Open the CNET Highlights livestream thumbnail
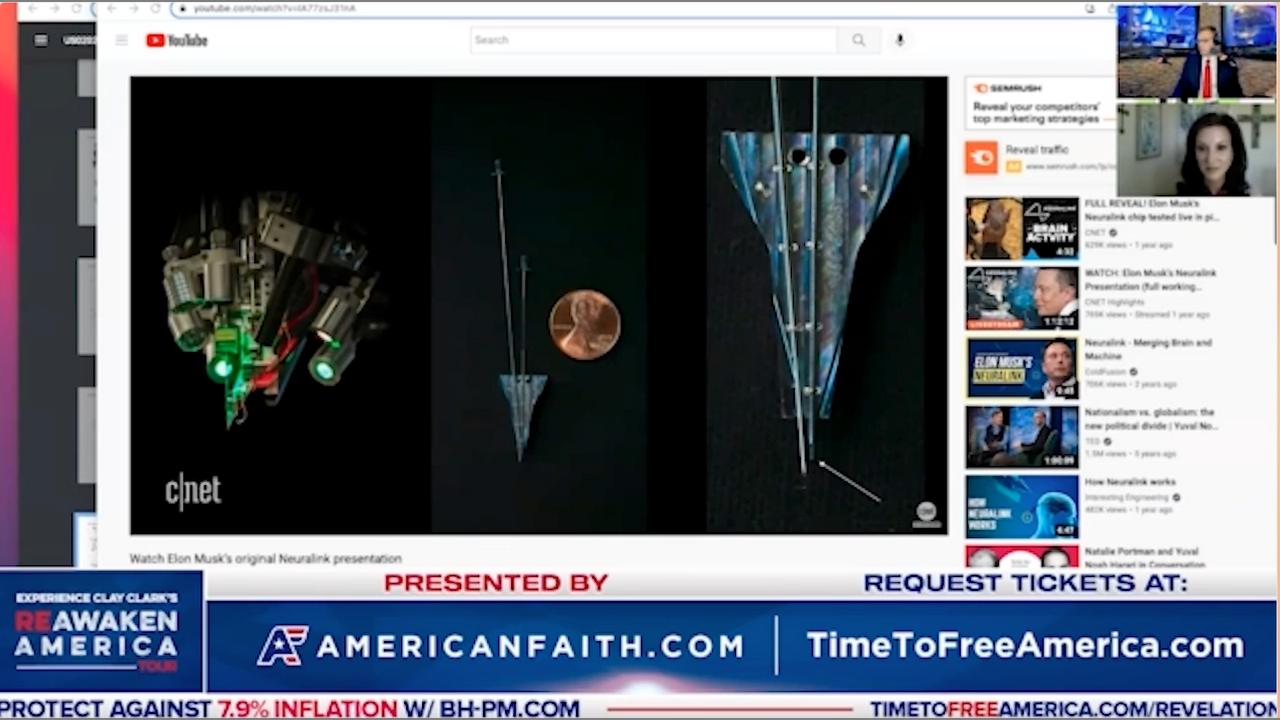This screenshot has height=720, width=1280. 1021,298
